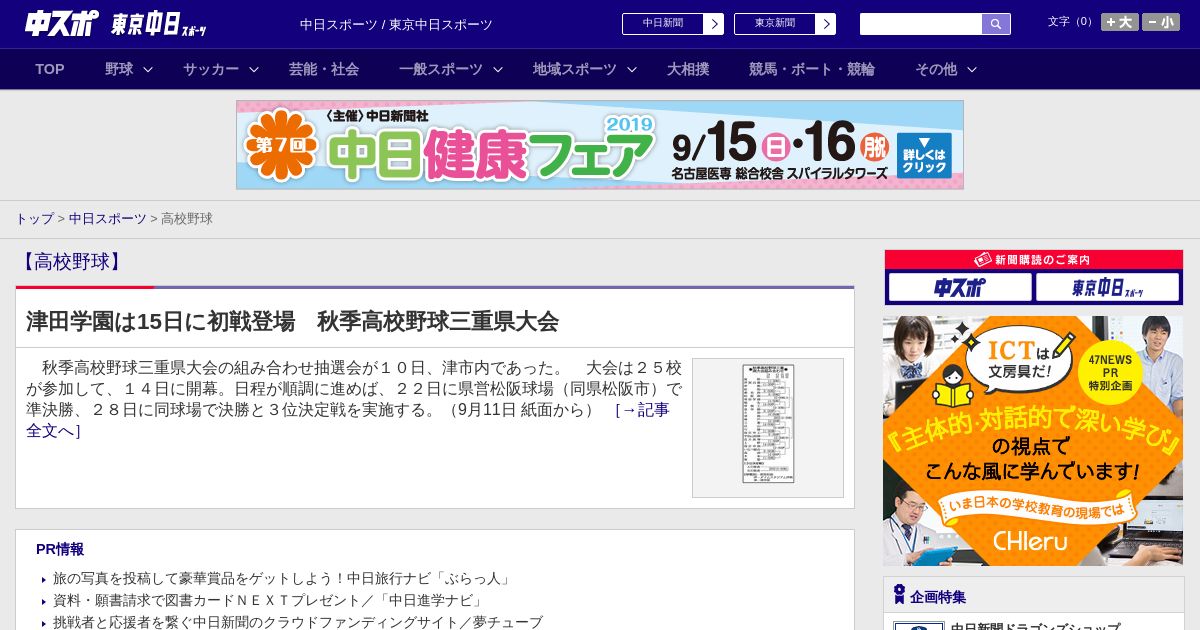This screenshot has width=1200, height=630.
Task: Open 東京新聞 header link button
Action: 785,24
